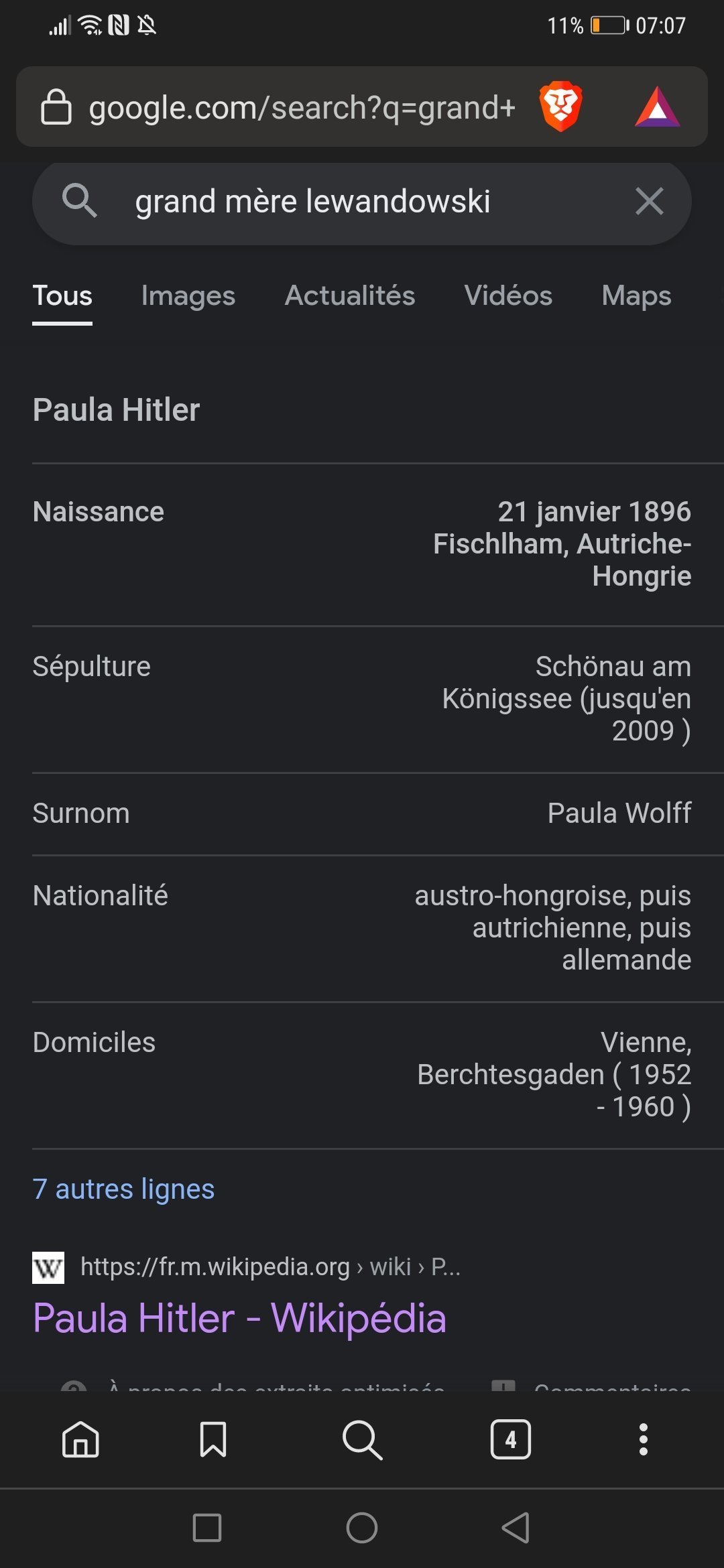Open bookmarks from bottom toolbar

(x=213, y=1439)
